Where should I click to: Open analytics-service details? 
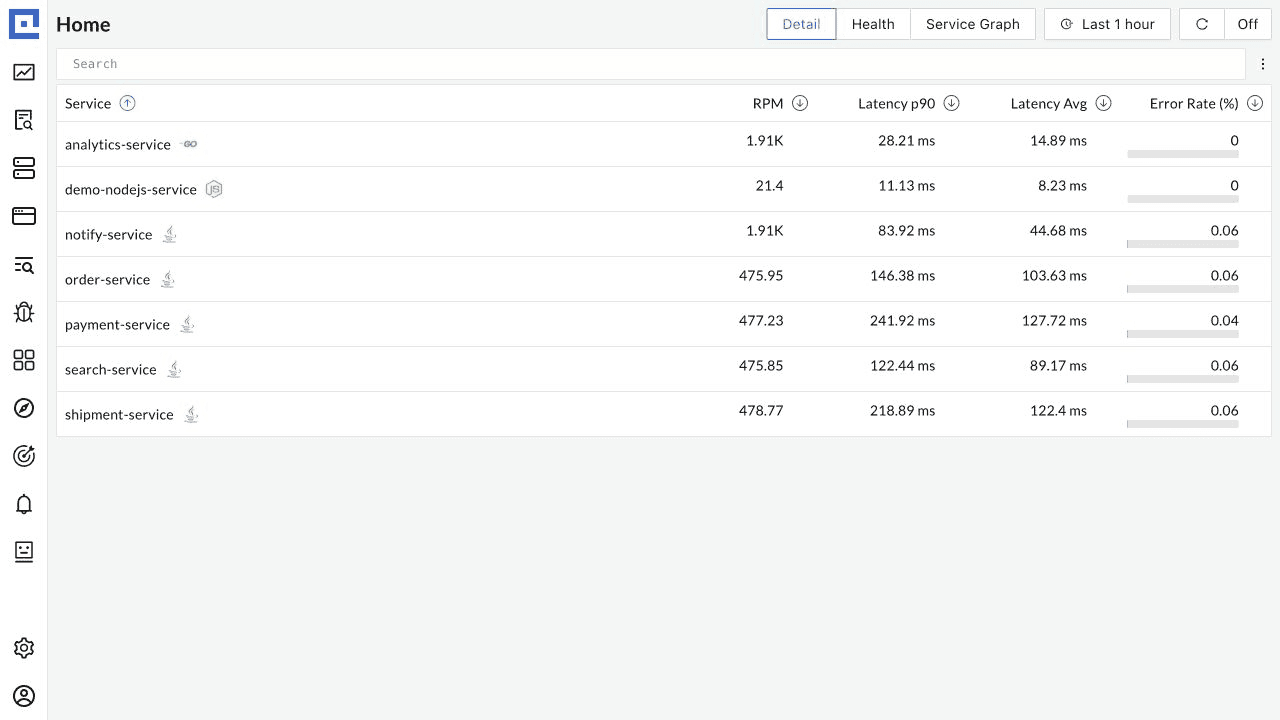point(118,144)
